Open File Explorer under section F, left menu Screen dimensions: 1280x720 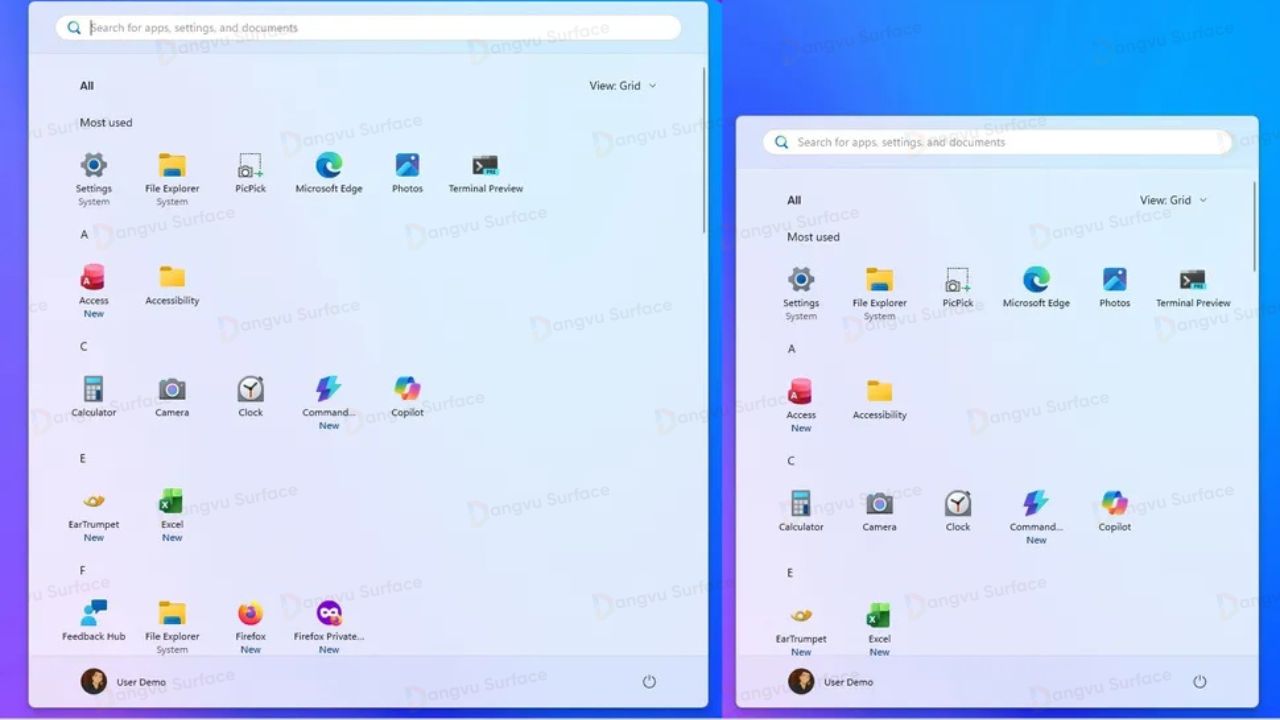click(172, 626)
